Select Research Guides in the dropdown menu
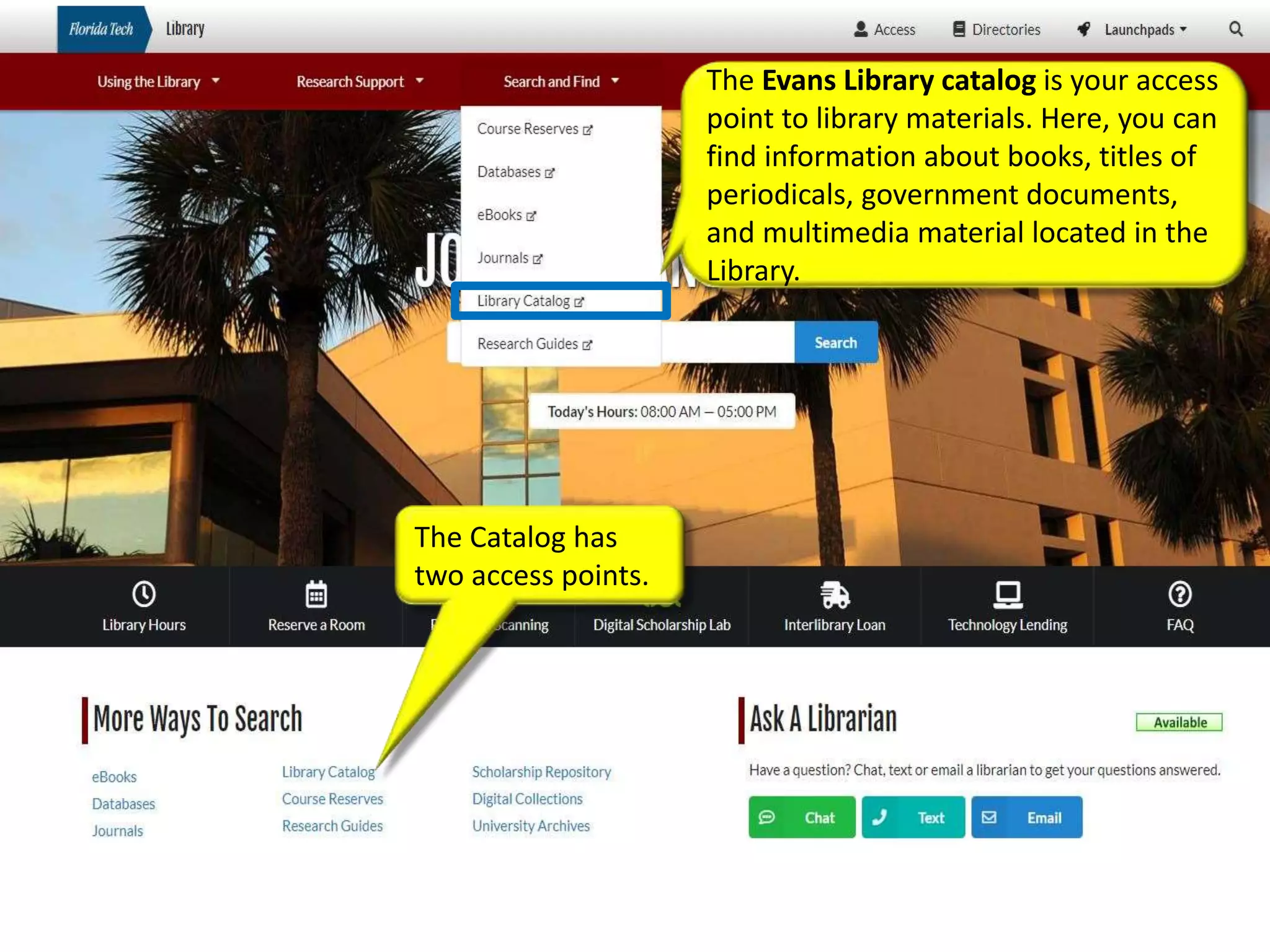This screenshot has height=952, width=1270. 528,344
